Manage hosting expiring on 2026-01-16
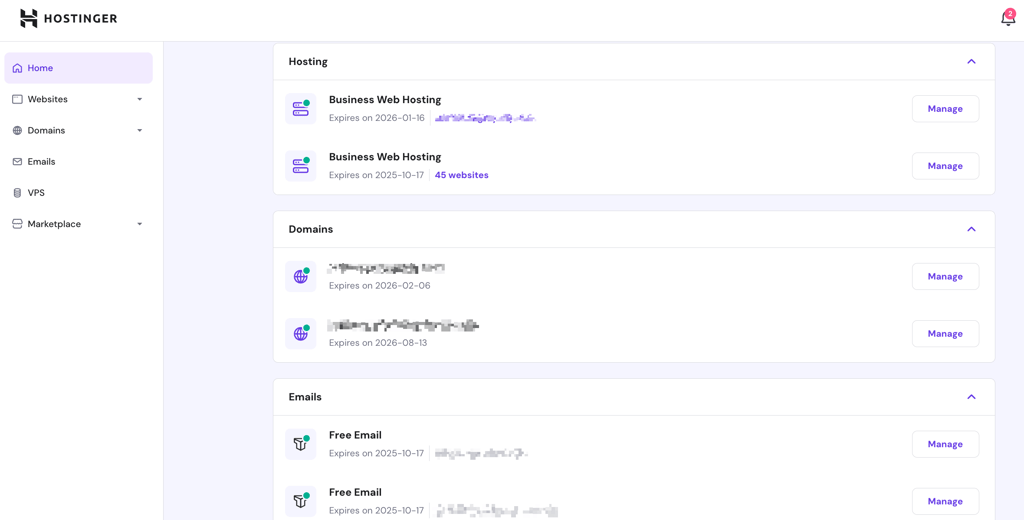This screenshot has width=1024, height=520. 946,109
